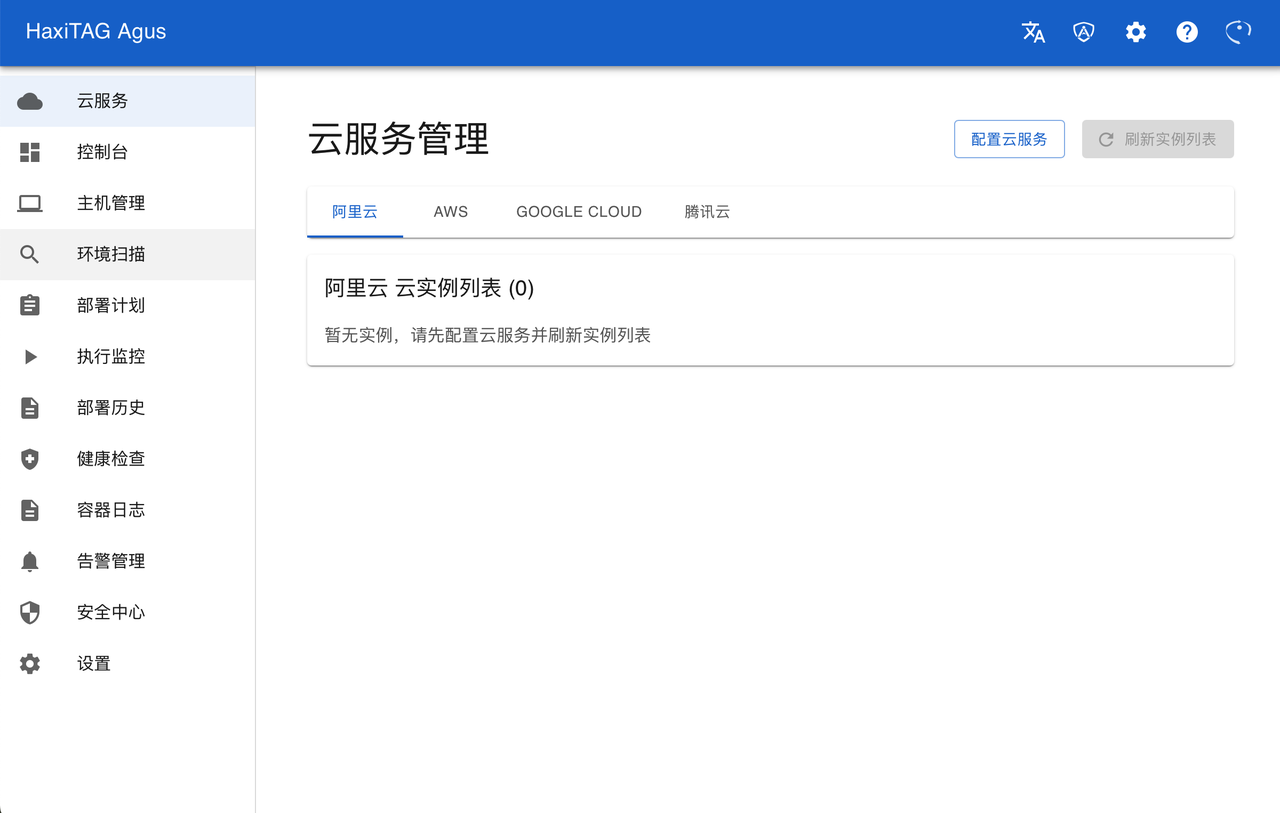Switch to the AWS tab
The height and width of the screenshot is (813, 1280).
click(x=450, y=211)
